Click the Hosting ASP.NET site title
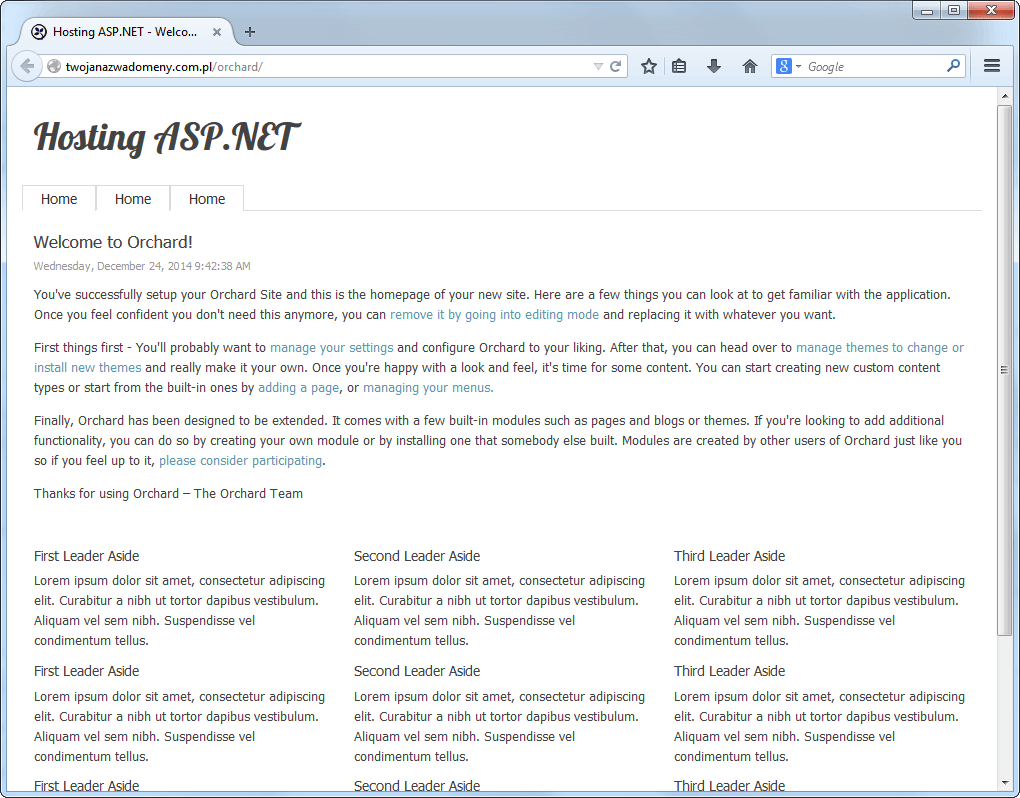Image resolution: width=1020 pixels, height=798 pixels. [167, 137]
